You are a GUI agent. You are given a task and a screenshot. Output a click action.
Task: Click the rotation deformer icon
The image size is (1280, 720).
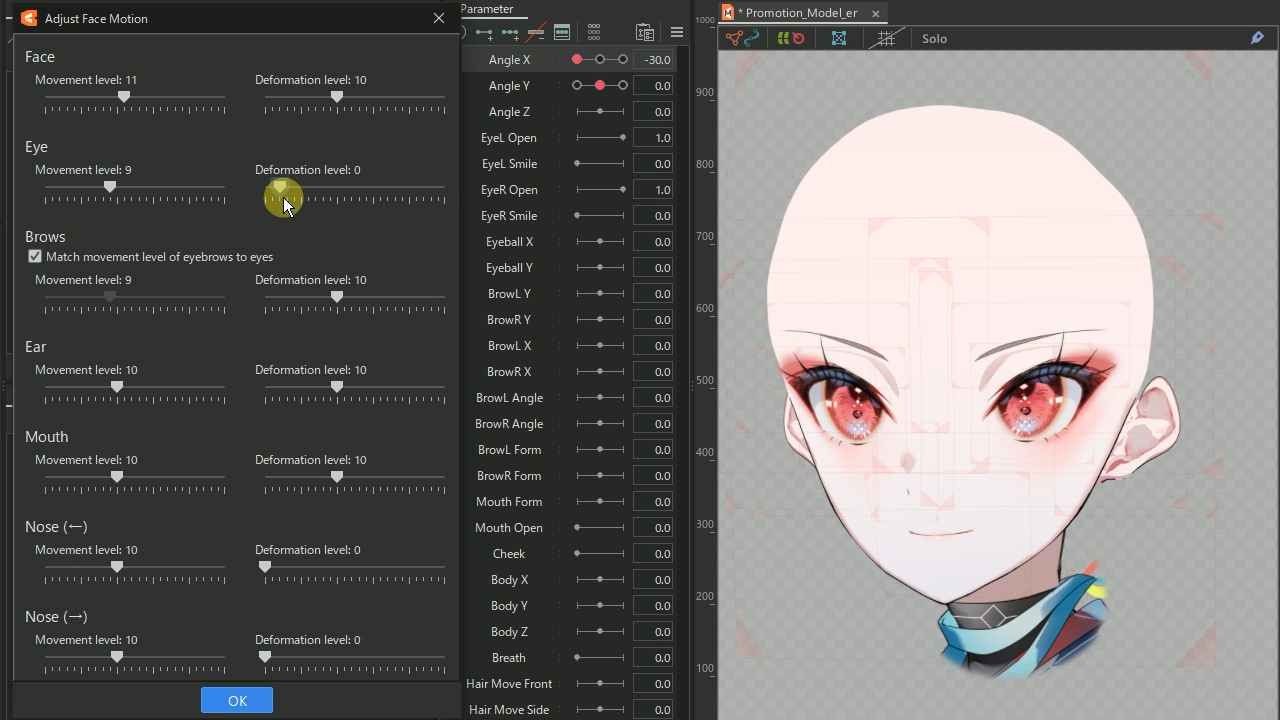point(797,38)
